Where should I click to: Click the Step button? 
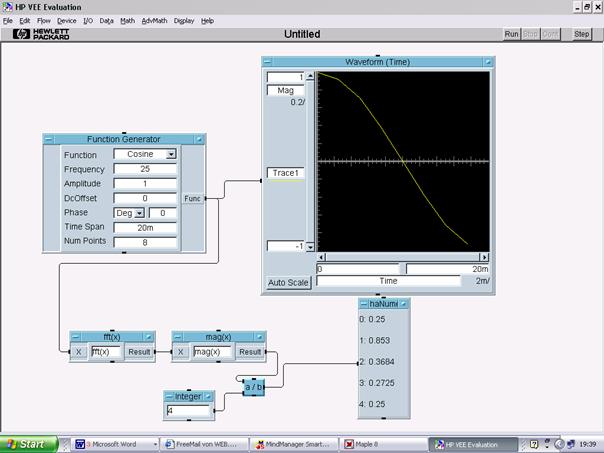582,34
